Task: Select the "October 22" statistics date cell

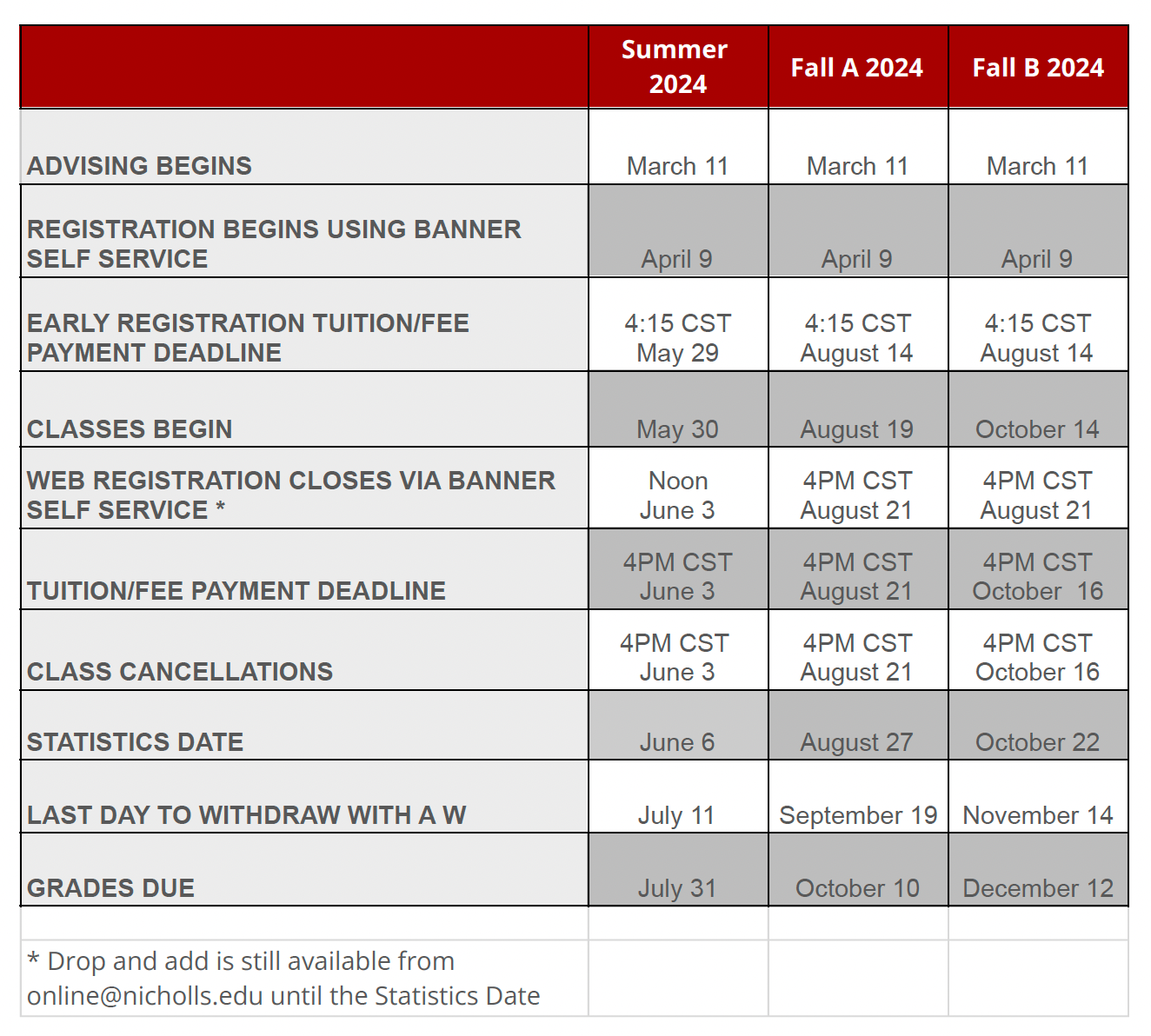Action: (1037, 742)
